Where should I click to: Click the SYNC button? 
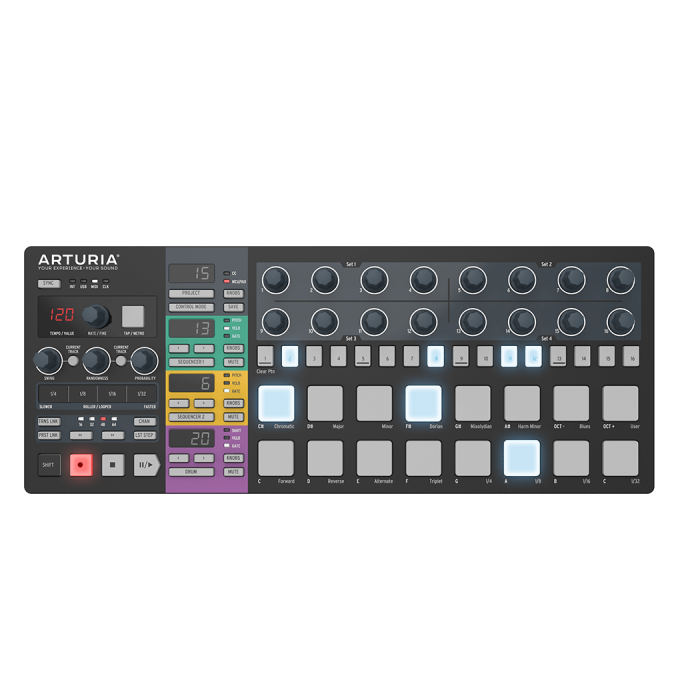[49, 284]
